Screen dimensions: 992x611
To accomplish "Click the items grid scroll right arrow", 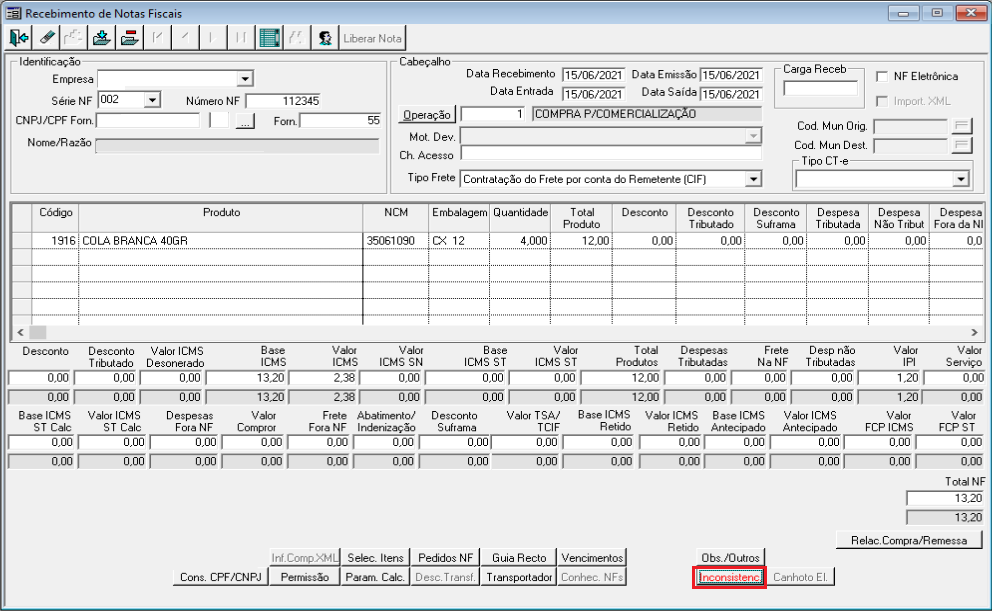I will point(974,332).
